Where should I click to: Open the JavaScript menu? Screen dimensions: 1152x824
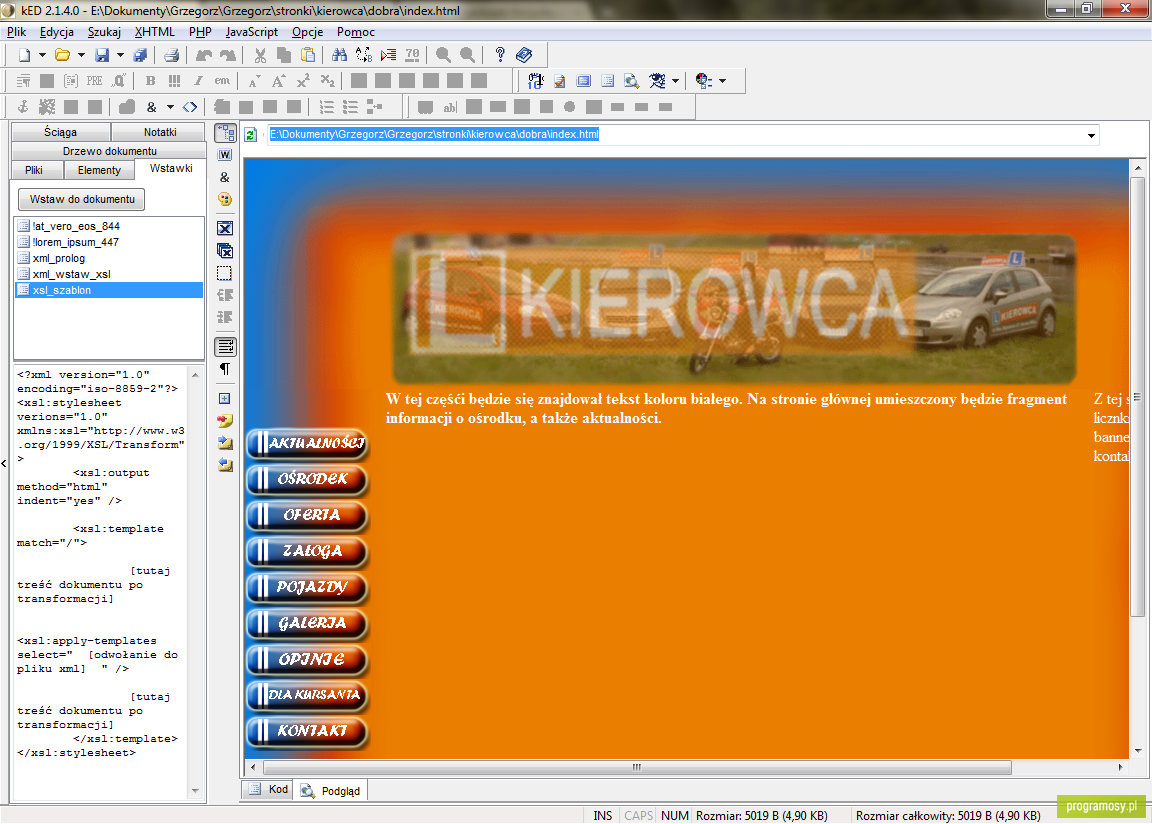point(251,32)
